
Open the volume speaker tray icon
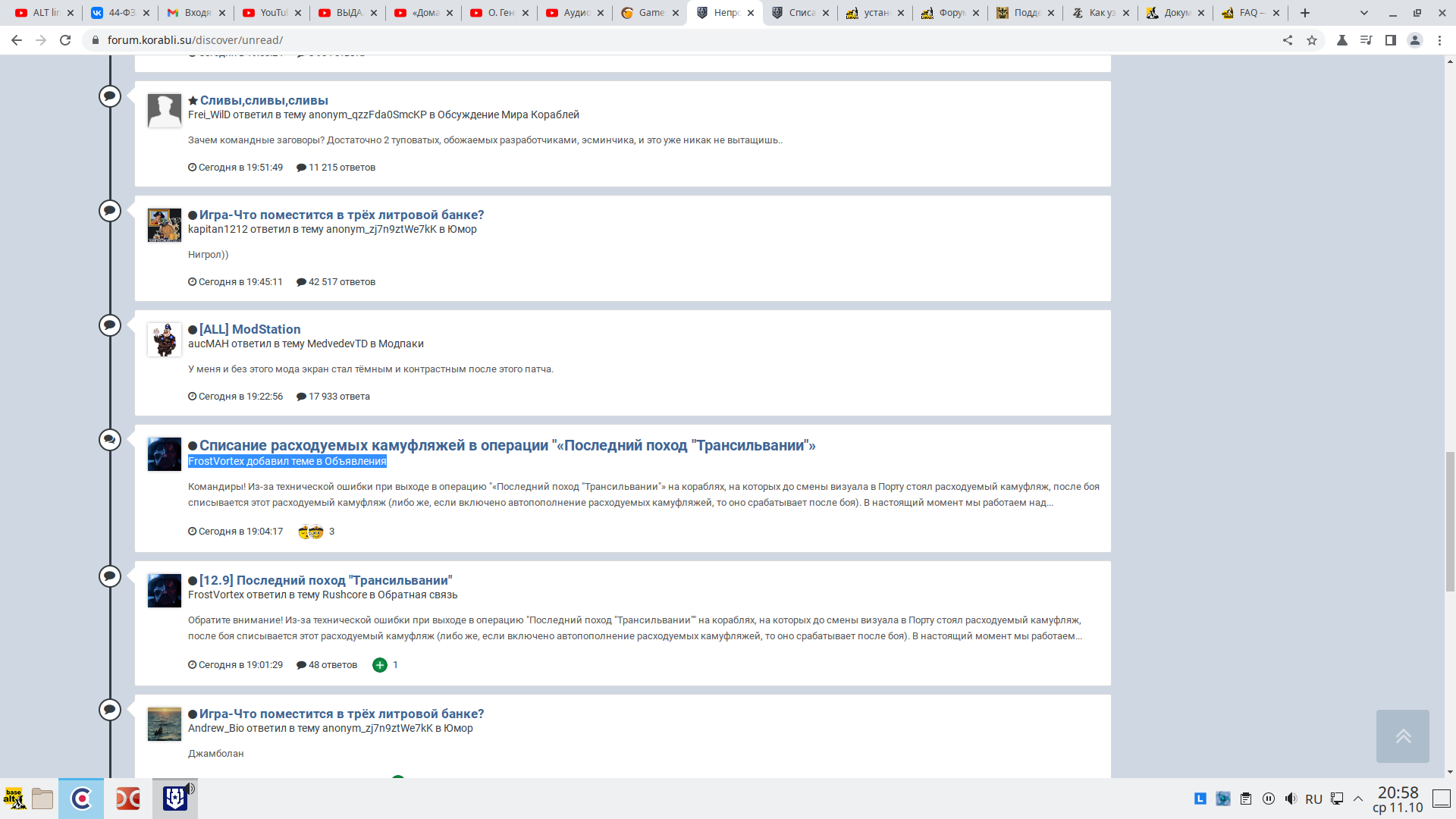(x=1291, y=799)
